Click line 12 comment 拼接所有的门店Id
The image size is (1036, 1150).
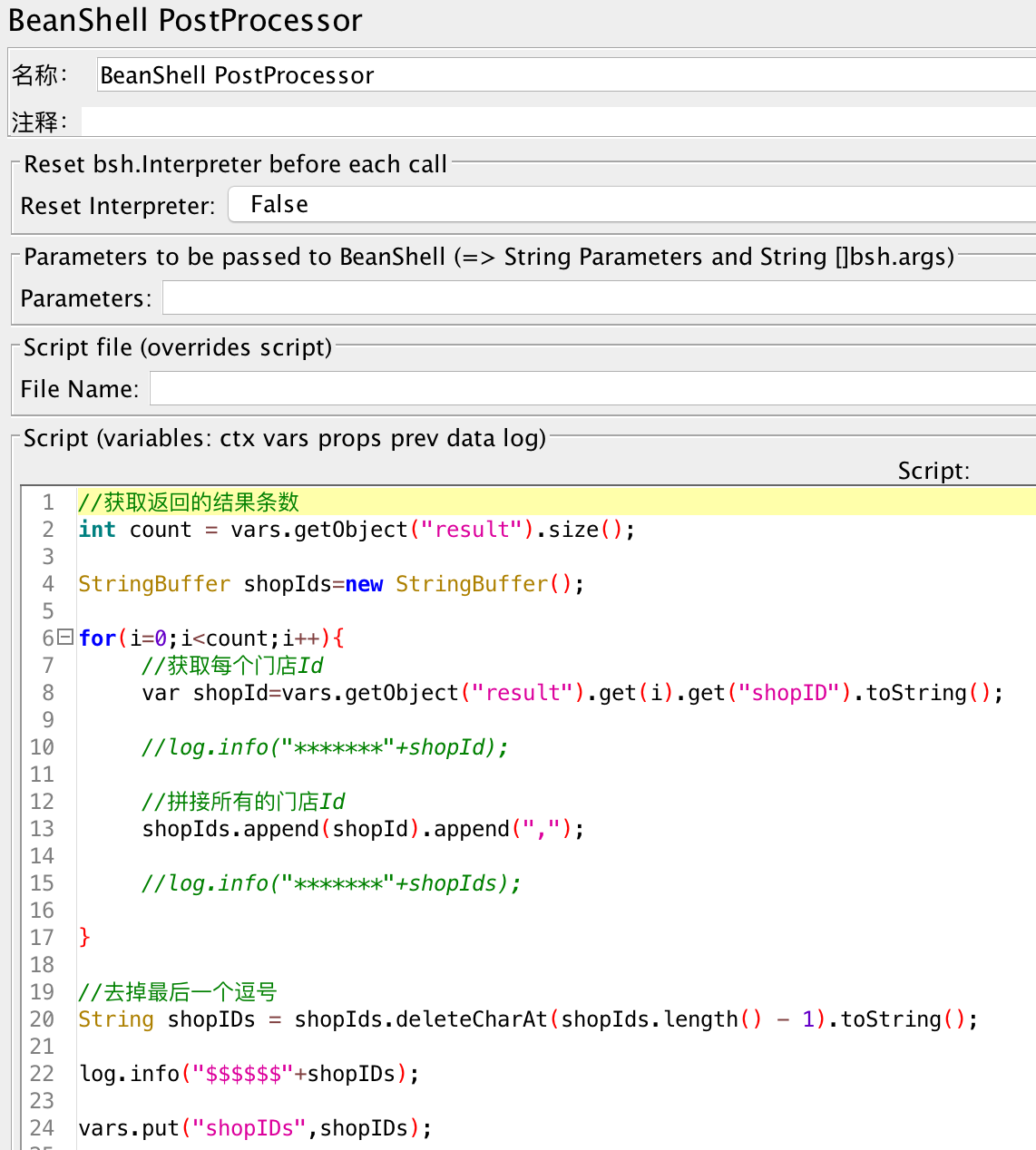(x=243, y=802)
